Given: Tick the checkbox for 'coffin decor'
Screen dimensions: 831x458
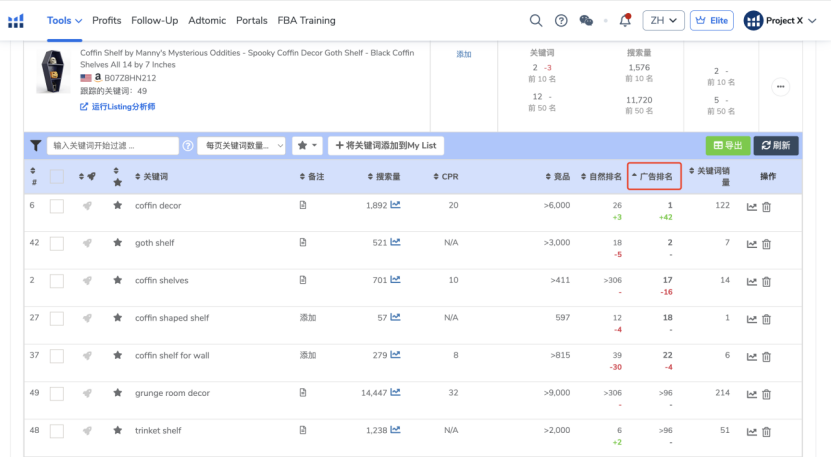Looking at the screenshot, I should [x=57, y=206].
